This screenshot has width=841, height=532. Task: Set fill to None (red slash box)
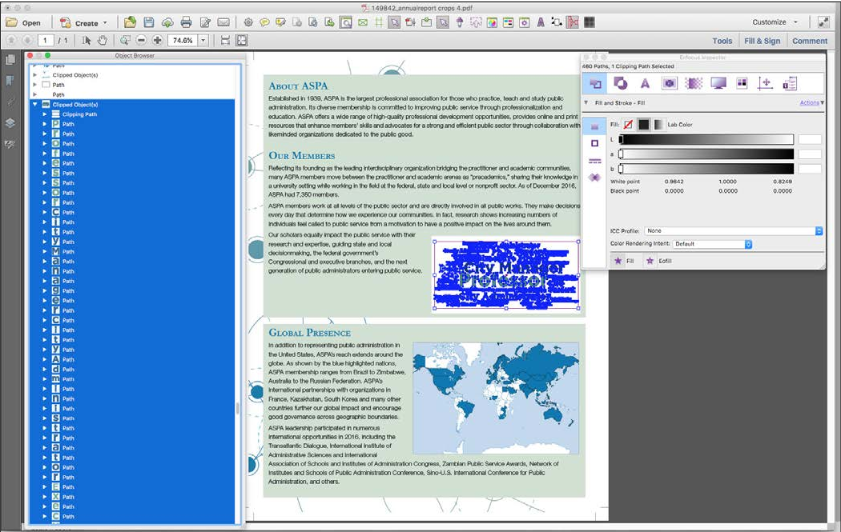point(628,124)
